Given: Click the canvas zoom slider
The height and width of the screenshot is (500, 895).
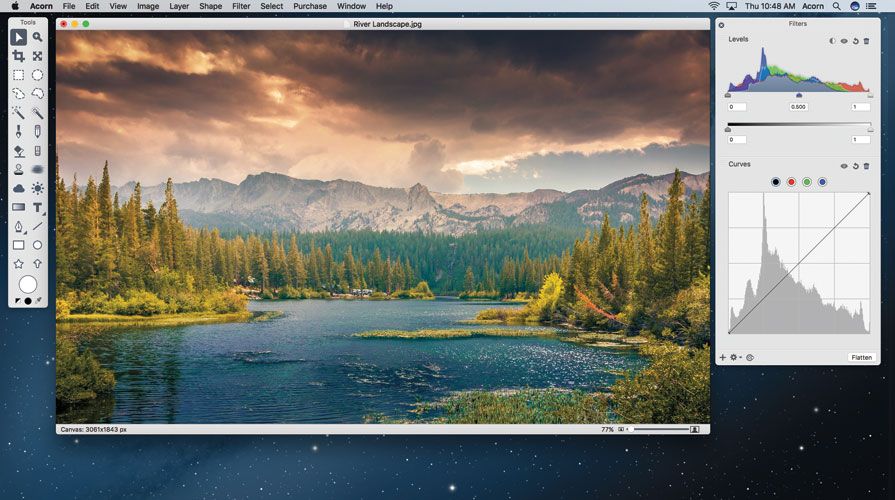Looking at the screenshot, I should pos(659,429).
